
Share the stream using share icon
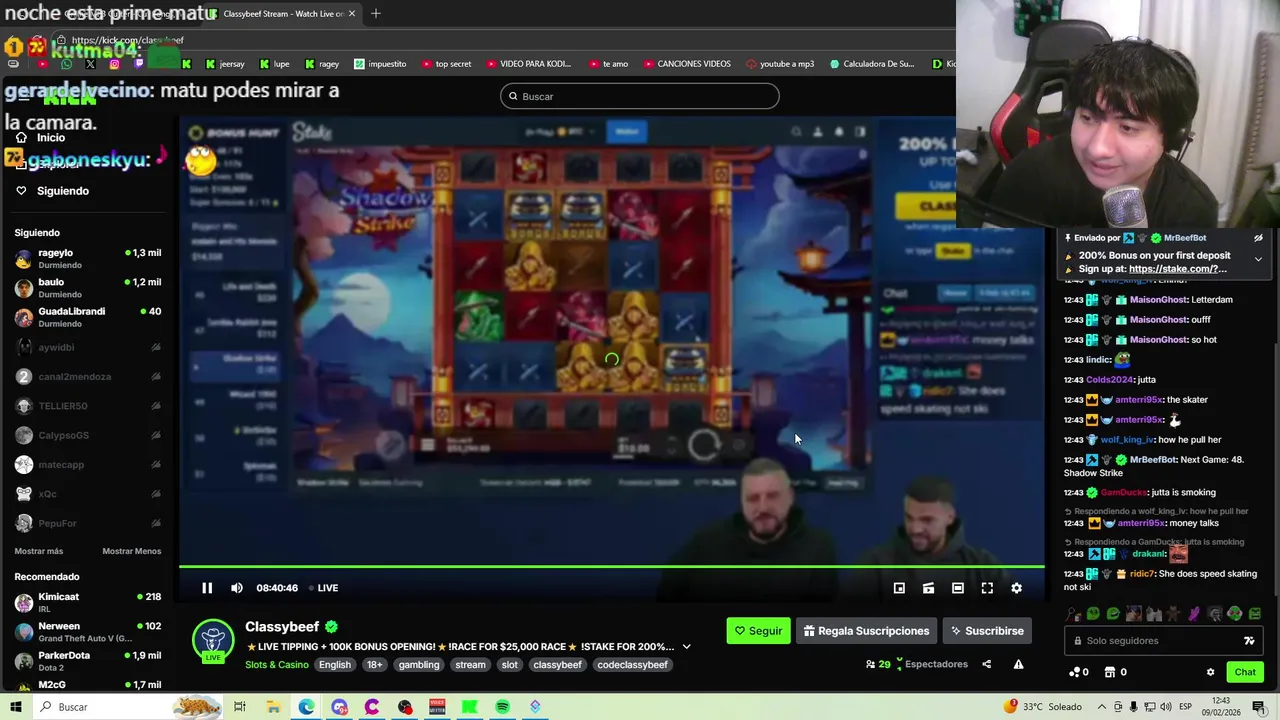coord(986,664)
